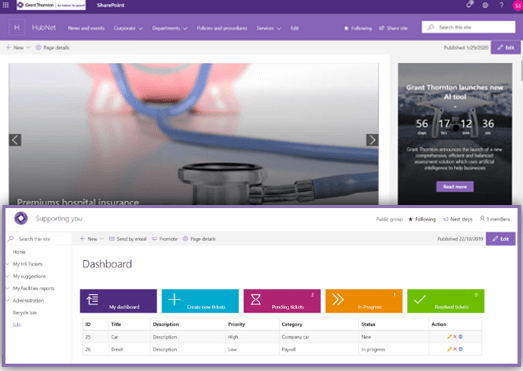Open the notifications icon in top bar
The image size is (523, 371).
[x=470, y=5]
